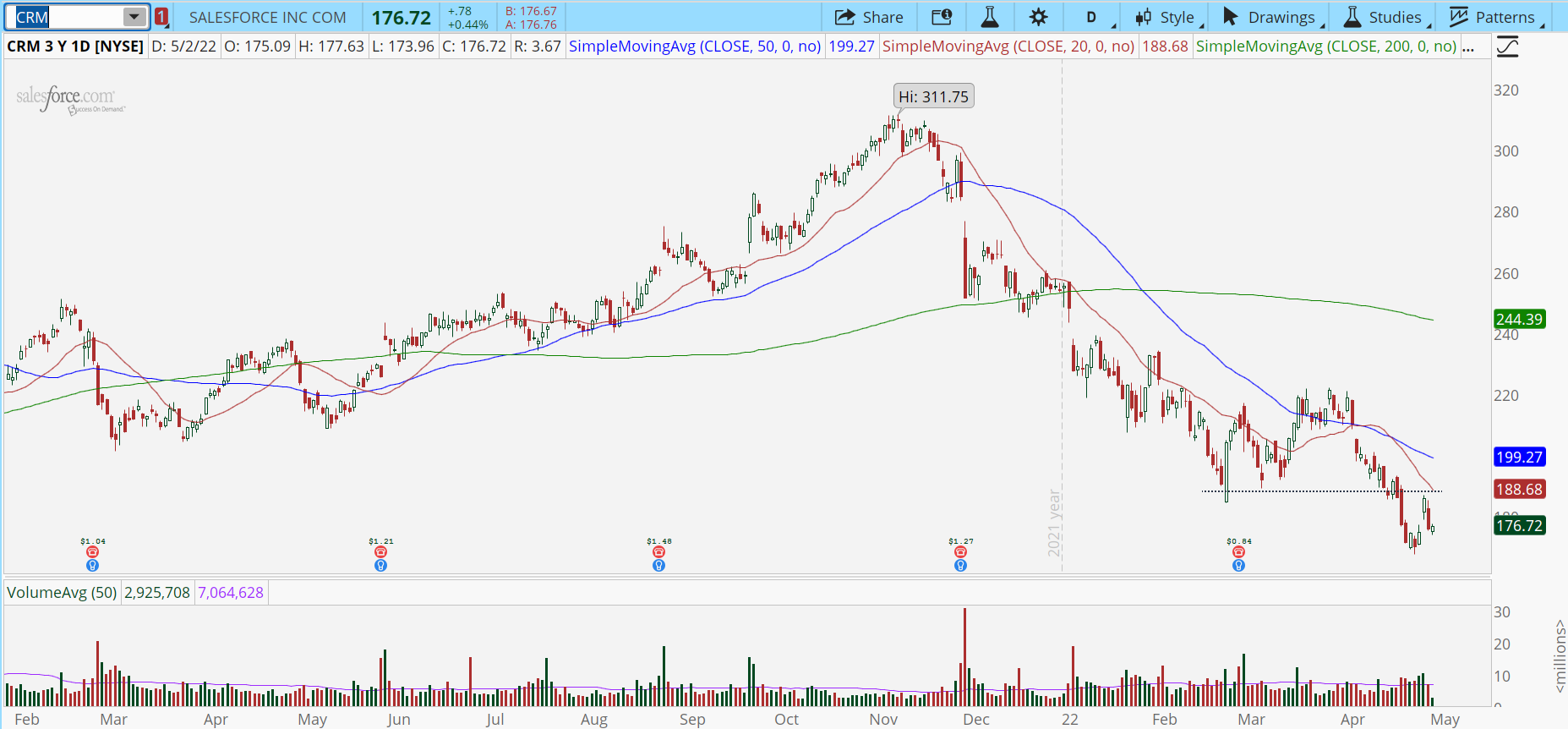This screenshot has width=1568, height=729.
Task: Open the D timeframe dropdown
Action: [1093, 17]
